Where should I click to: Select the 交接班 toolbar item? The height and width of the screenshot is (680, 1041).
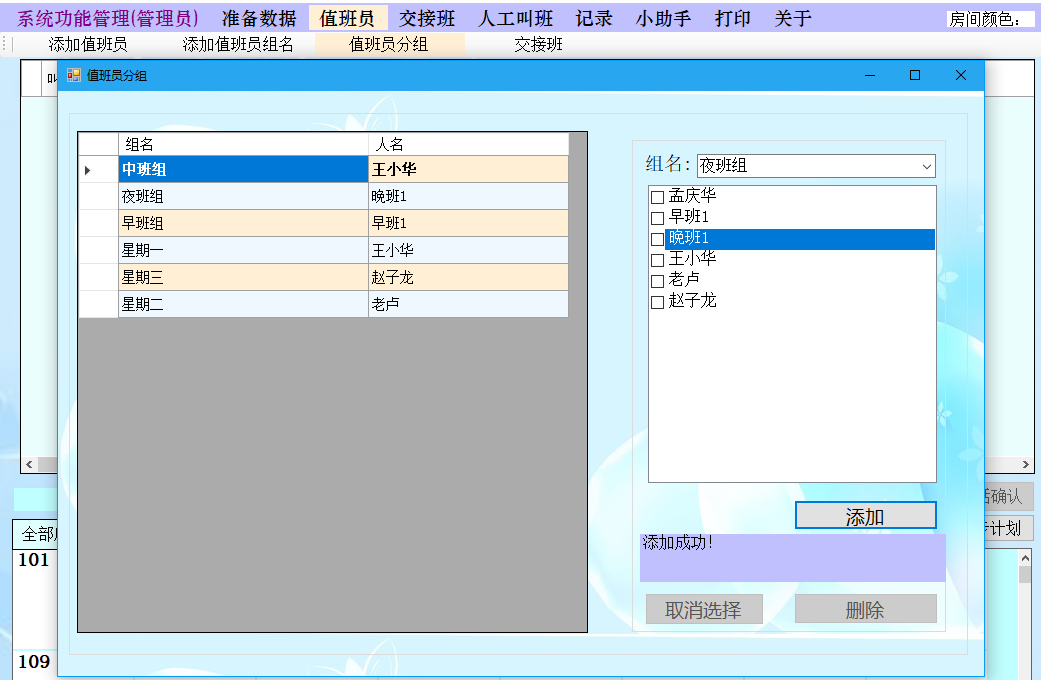[538, 44]
